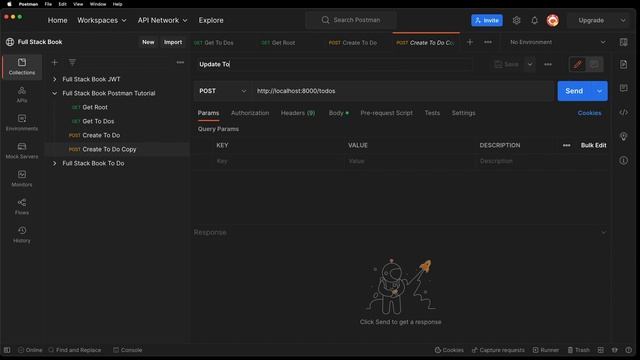Viewport: 640px width, 360px height.
Task: Switch to edit mode with the pencil icon
Action: (578, 64)
